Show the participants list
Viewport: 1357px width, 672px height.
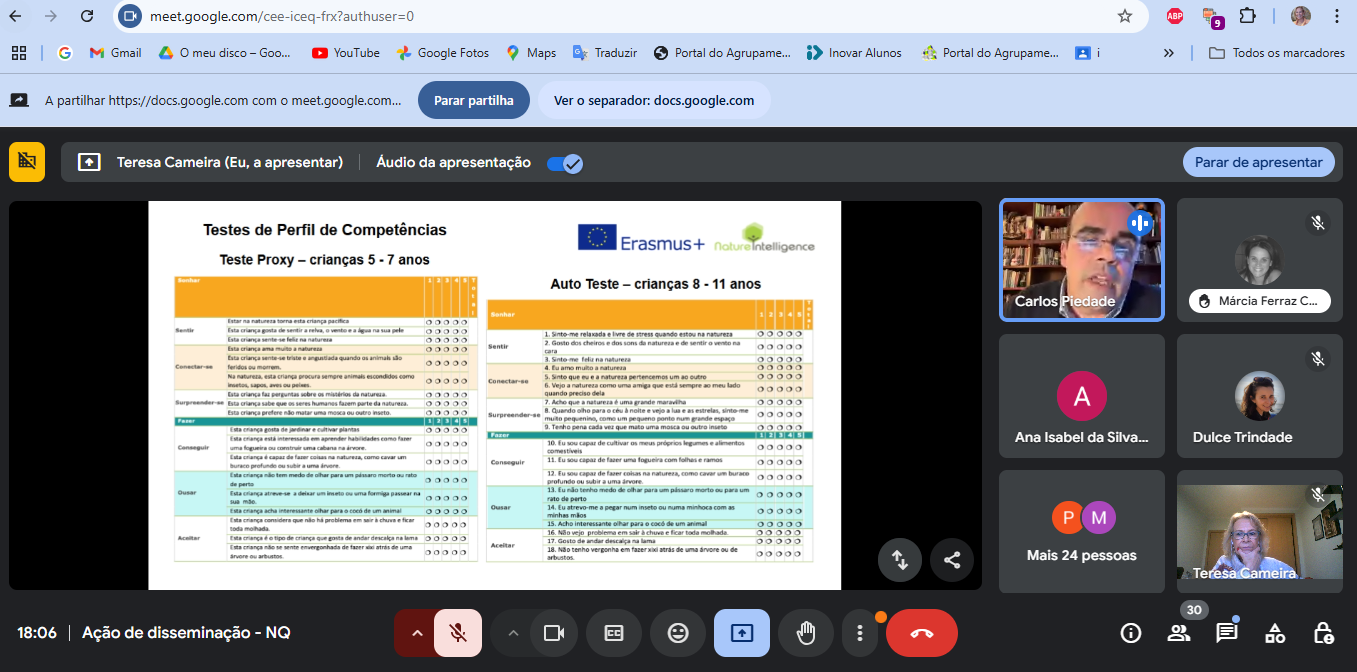point(1179,633)
